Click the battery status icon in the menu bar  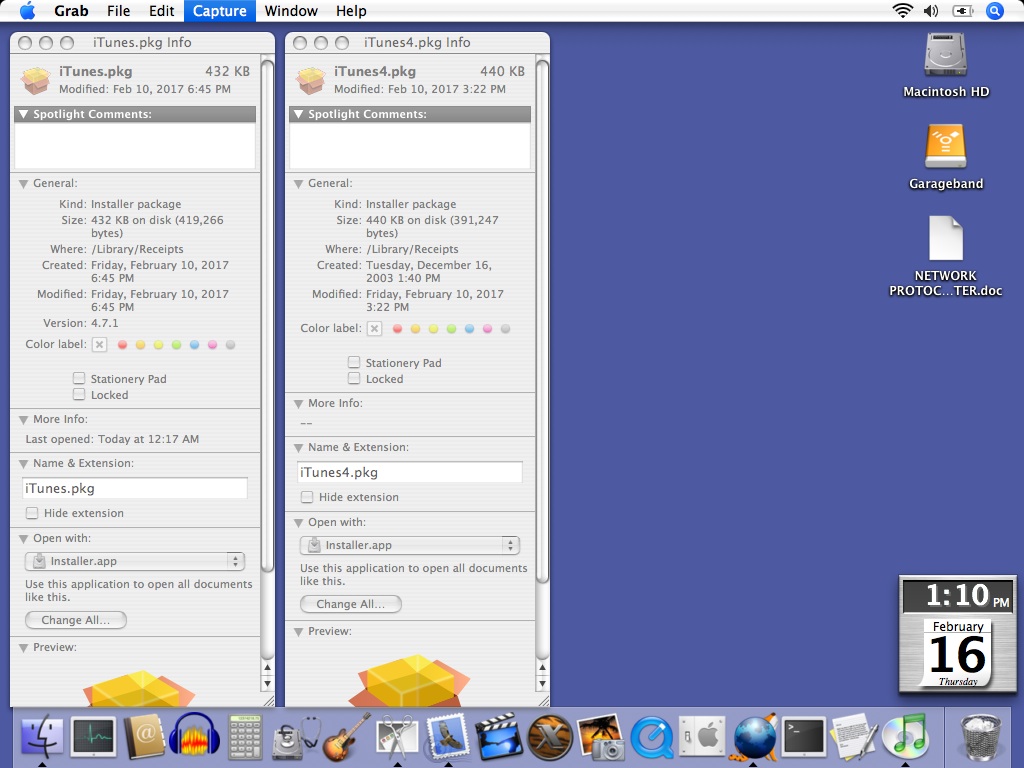(x=963, y=11)
